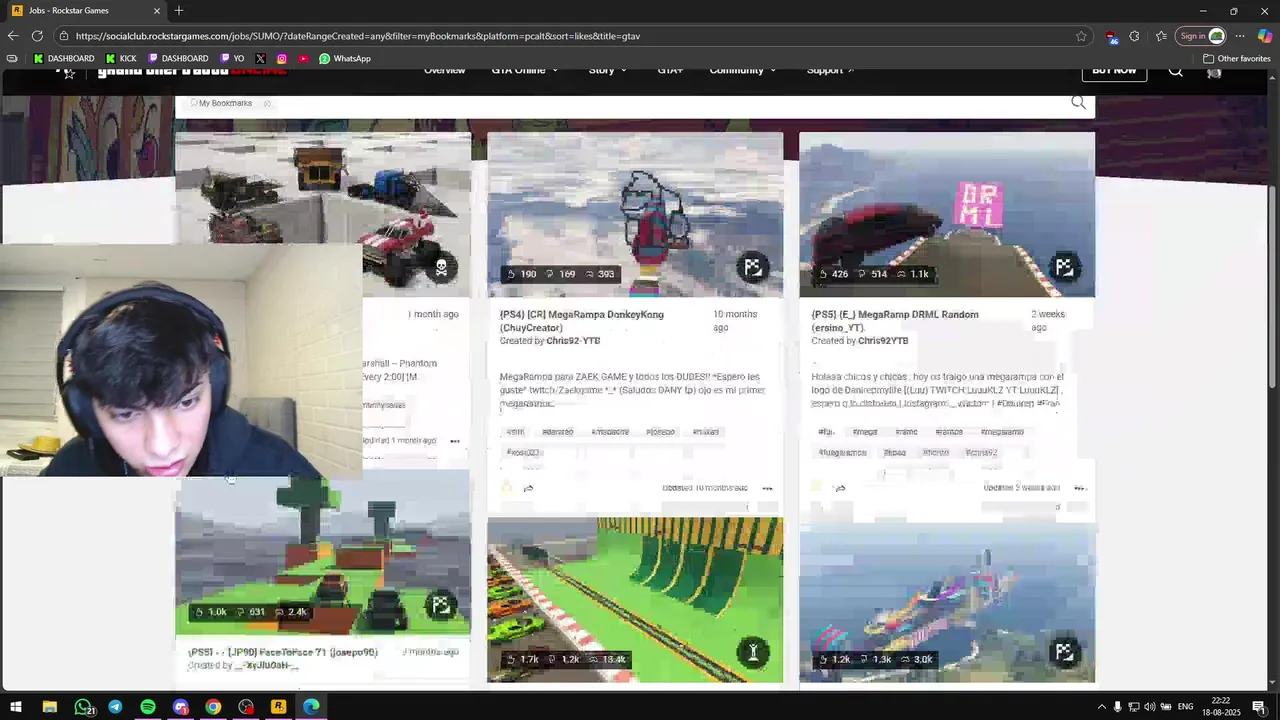Open the system tray volume icon
Viewport: 1280px width, 720px height.
point(1149,707)
